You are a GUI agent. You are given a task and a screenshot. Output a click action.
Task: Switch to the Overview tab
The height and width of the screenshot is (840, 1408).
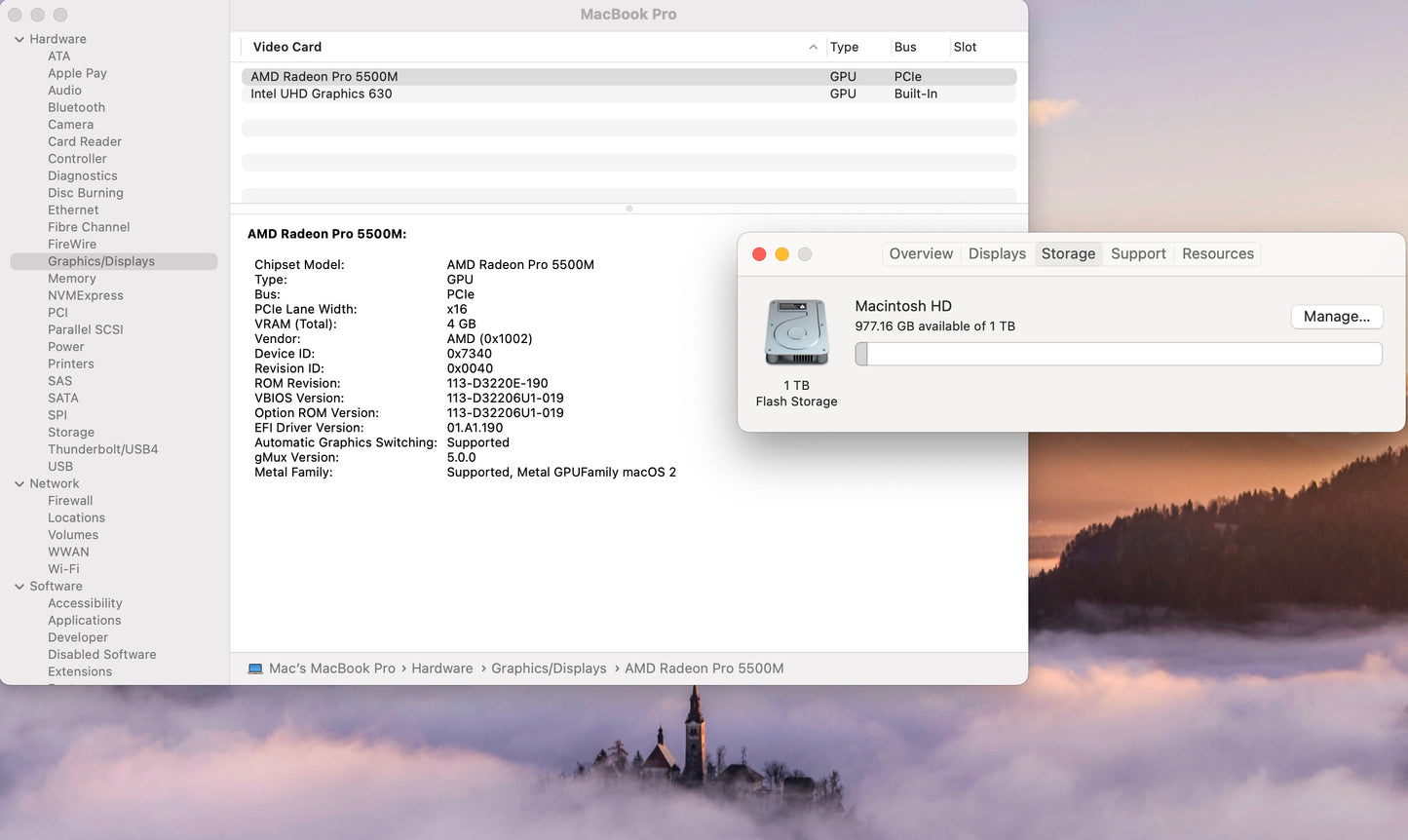click(x=920, y=253)
